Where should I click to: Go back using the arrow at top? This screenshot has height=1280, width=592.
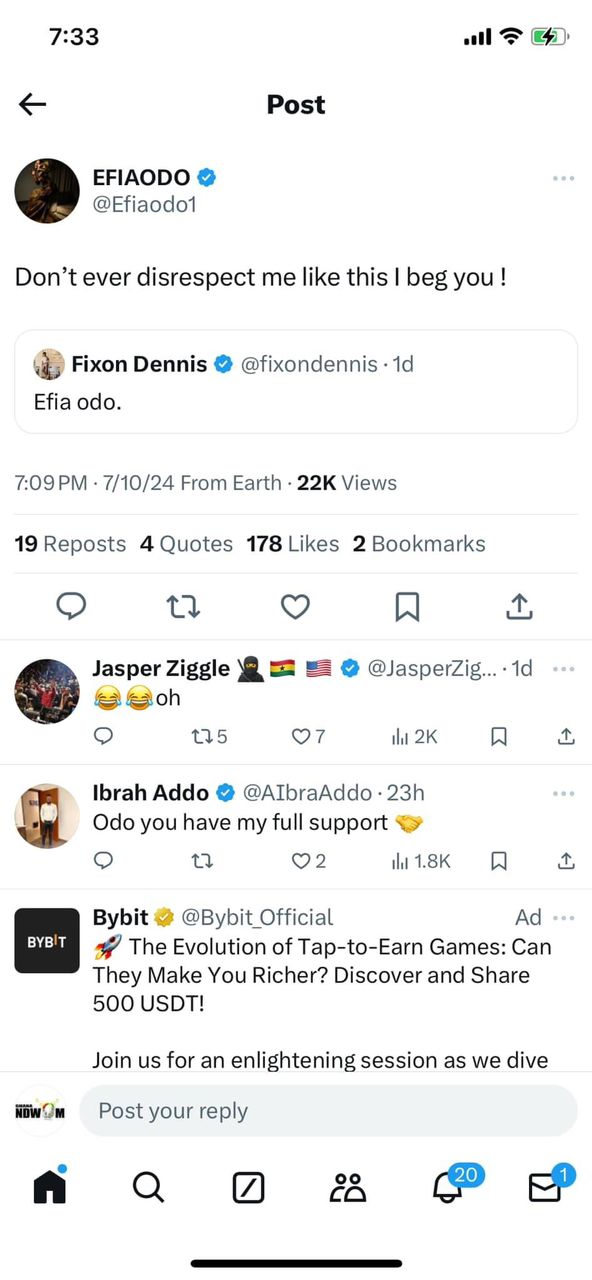(32, 104)
